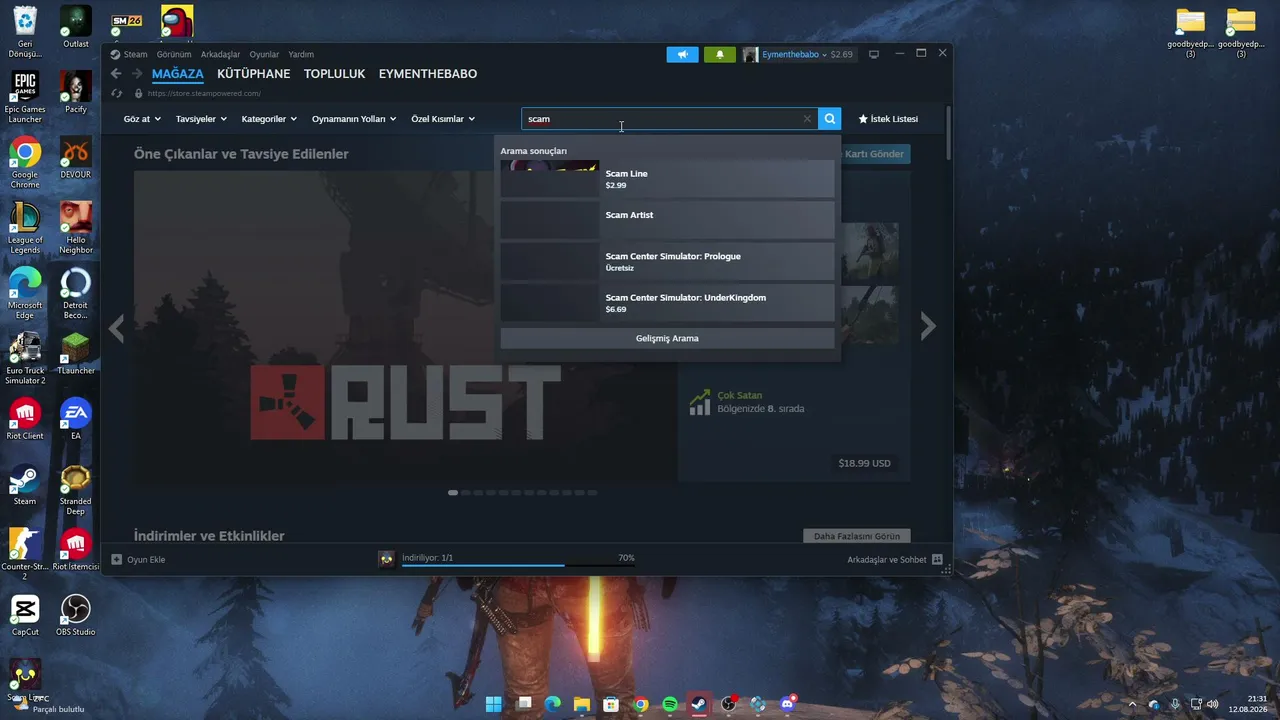The height and width of the screenshot is (720, 1280).
Task: Clear the search text with the X
Action: (x=807, y=119)
